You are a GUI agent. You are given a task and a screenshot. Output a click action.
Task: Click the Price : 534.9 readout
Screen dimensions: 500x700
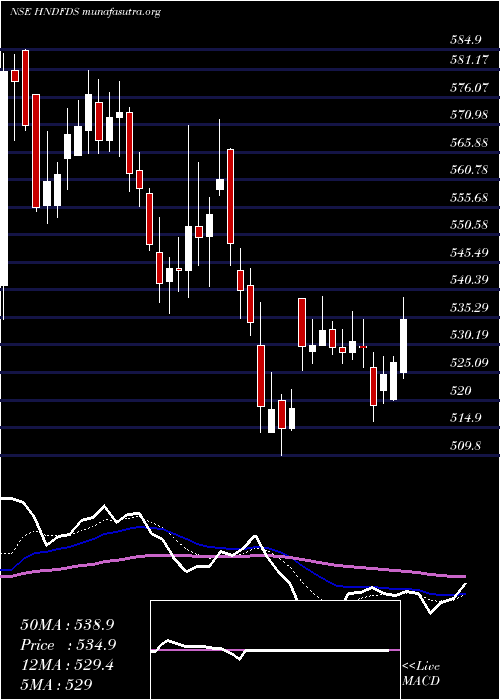(x=68, y=645)
